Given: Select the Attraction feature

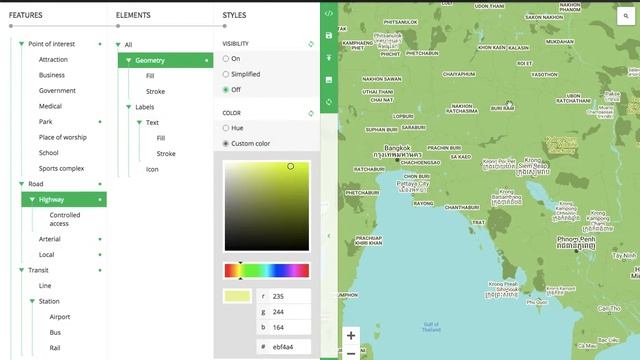Looking at the screenshot, I should tap(53, 60).
